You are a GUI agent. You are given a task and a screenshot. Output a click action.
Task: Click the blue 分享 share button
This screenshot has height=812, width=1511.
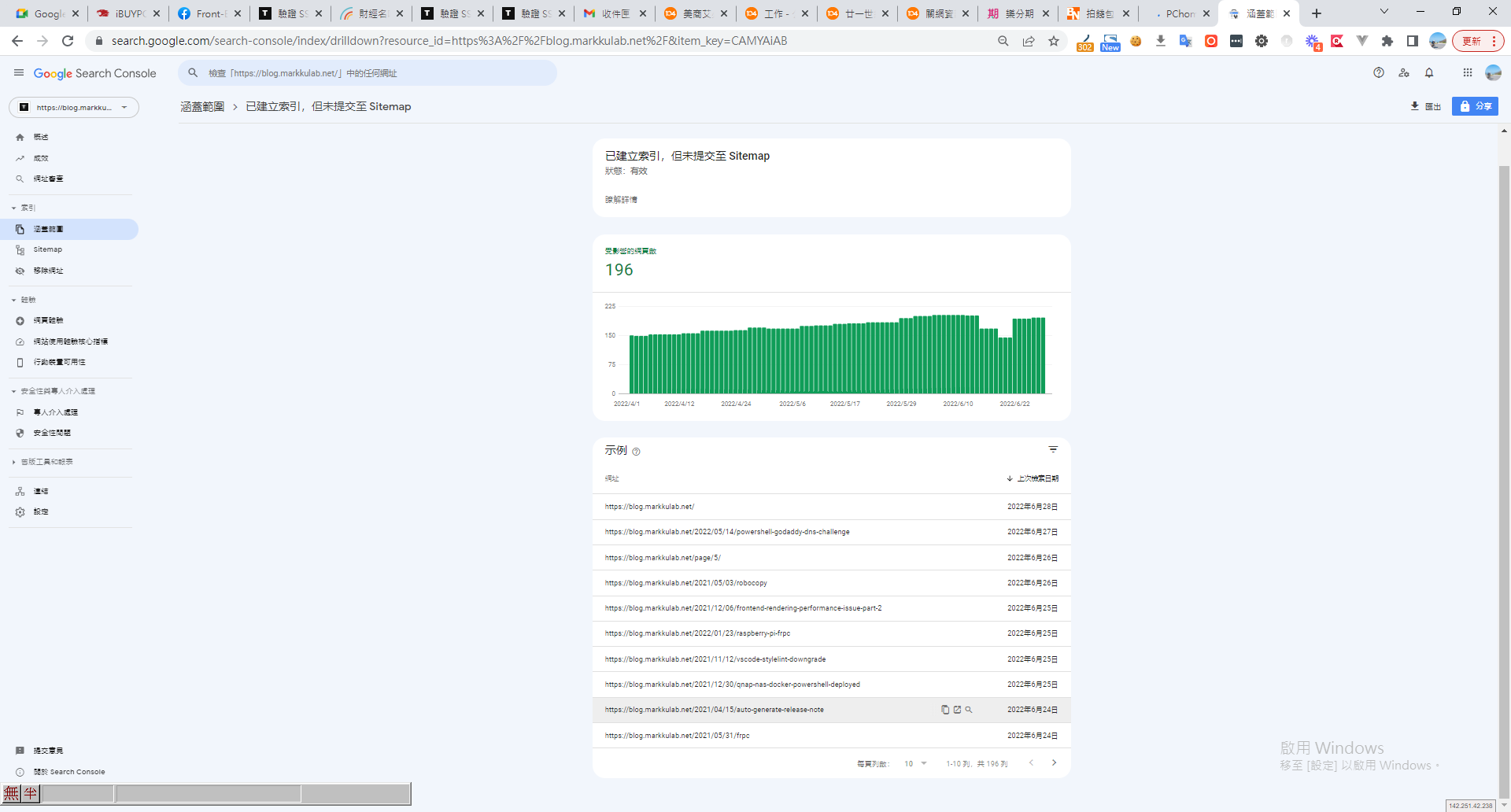point(1475,106)
